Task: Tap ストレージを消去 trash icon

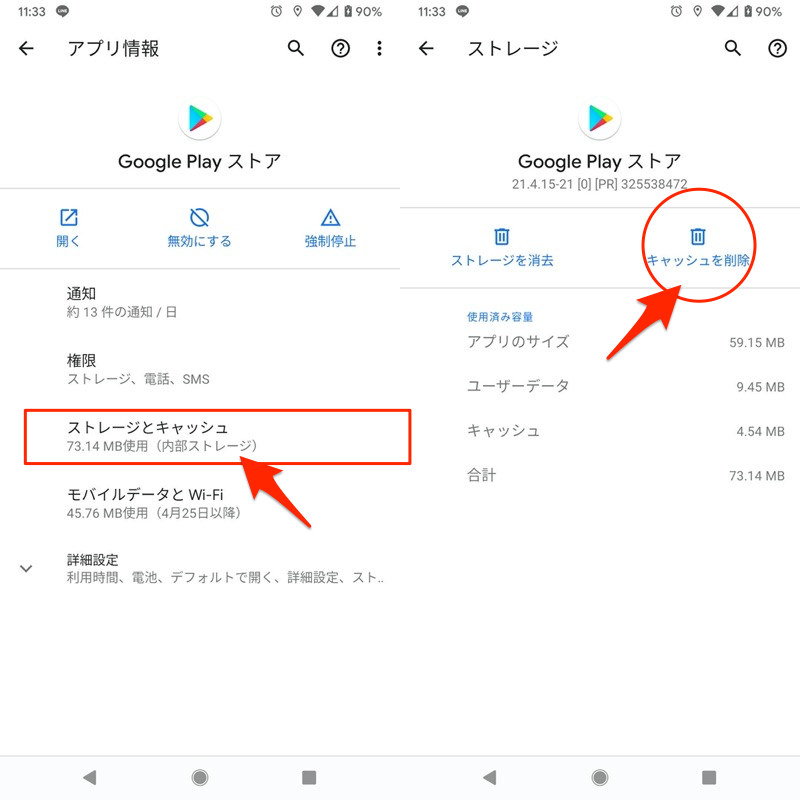Action: [502, 237]
